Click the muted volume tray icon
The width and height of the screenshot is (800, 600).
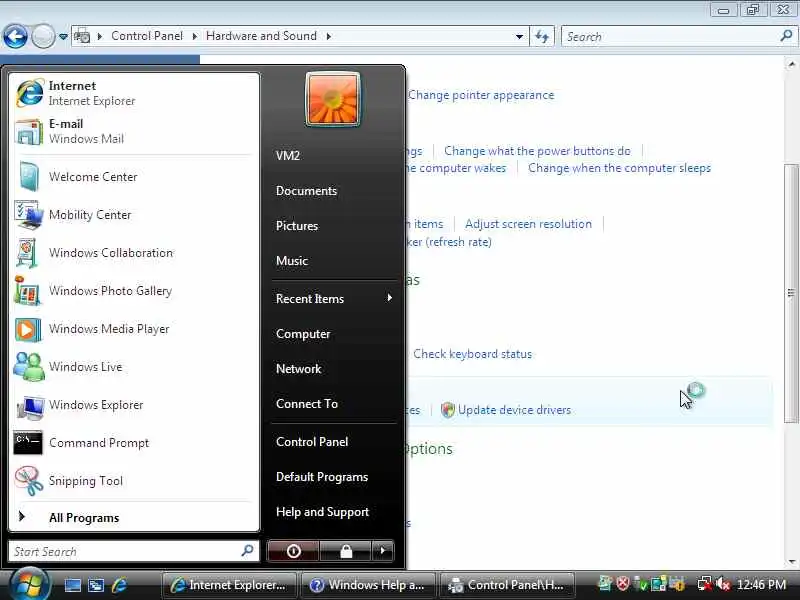tap(722, 584)
